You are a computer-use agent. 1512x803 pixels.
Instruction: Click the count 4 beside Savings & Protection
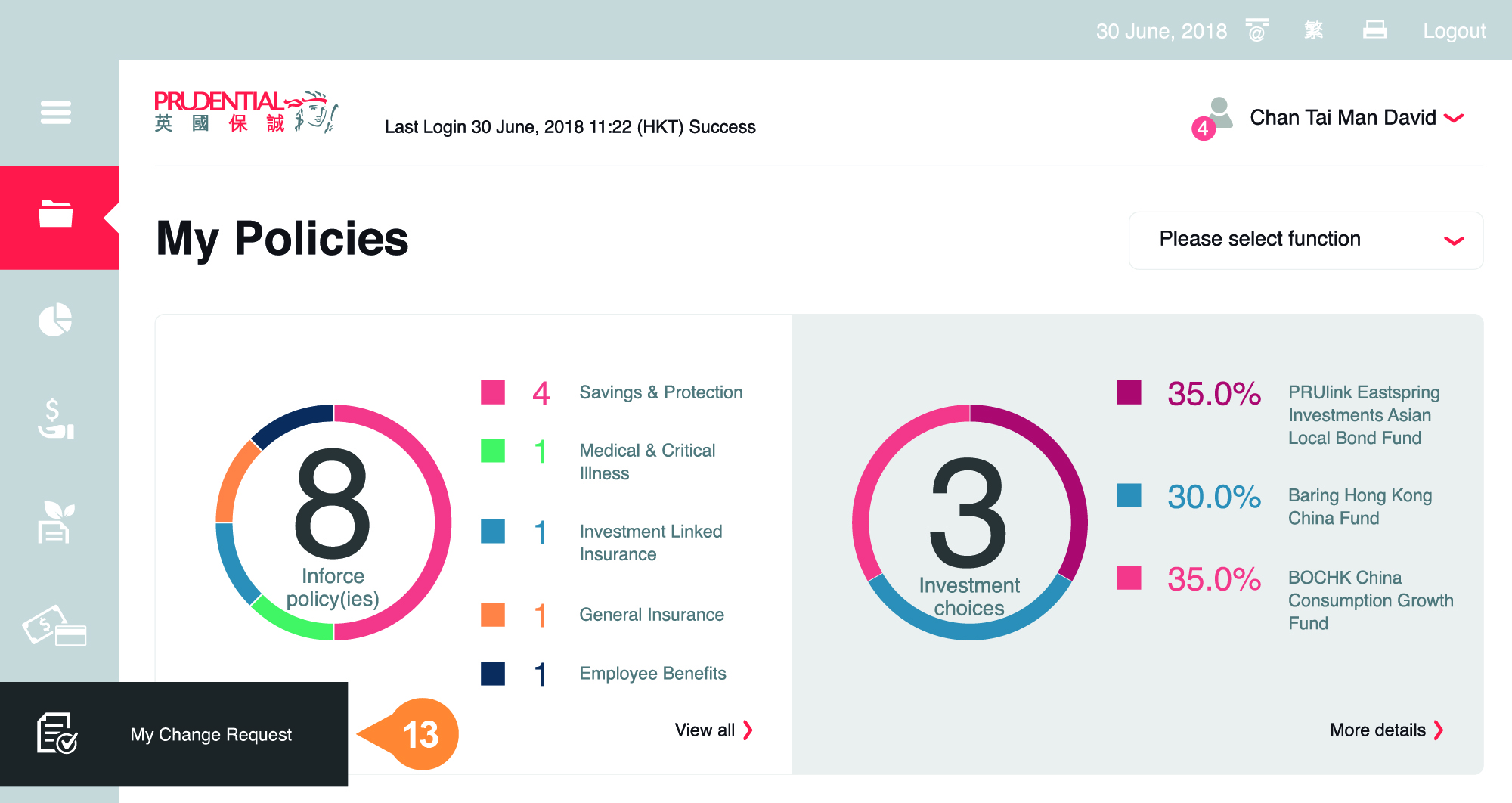click(541, 393)
